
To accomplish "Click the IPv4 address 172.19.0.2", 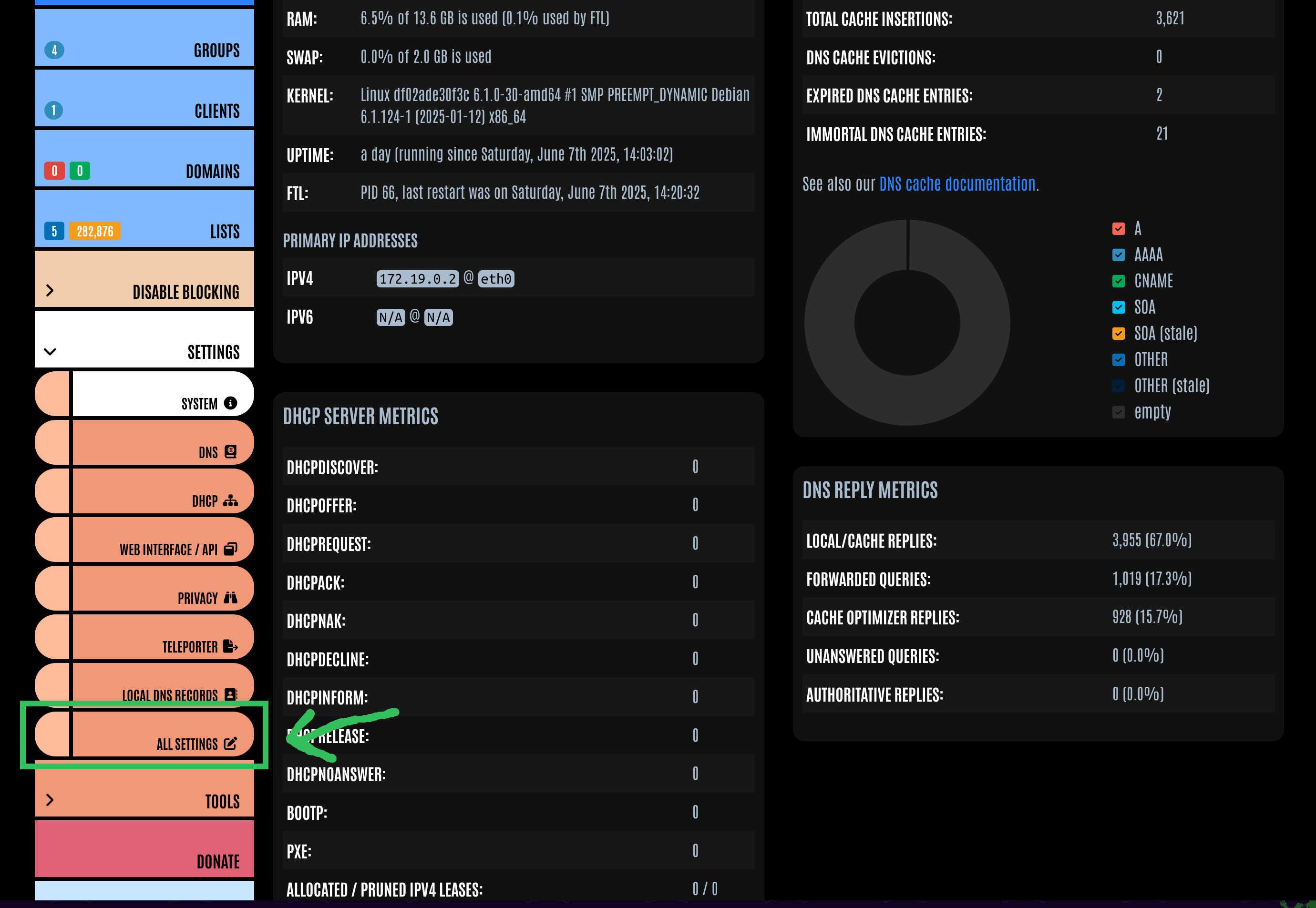I will tap(418, 279).
